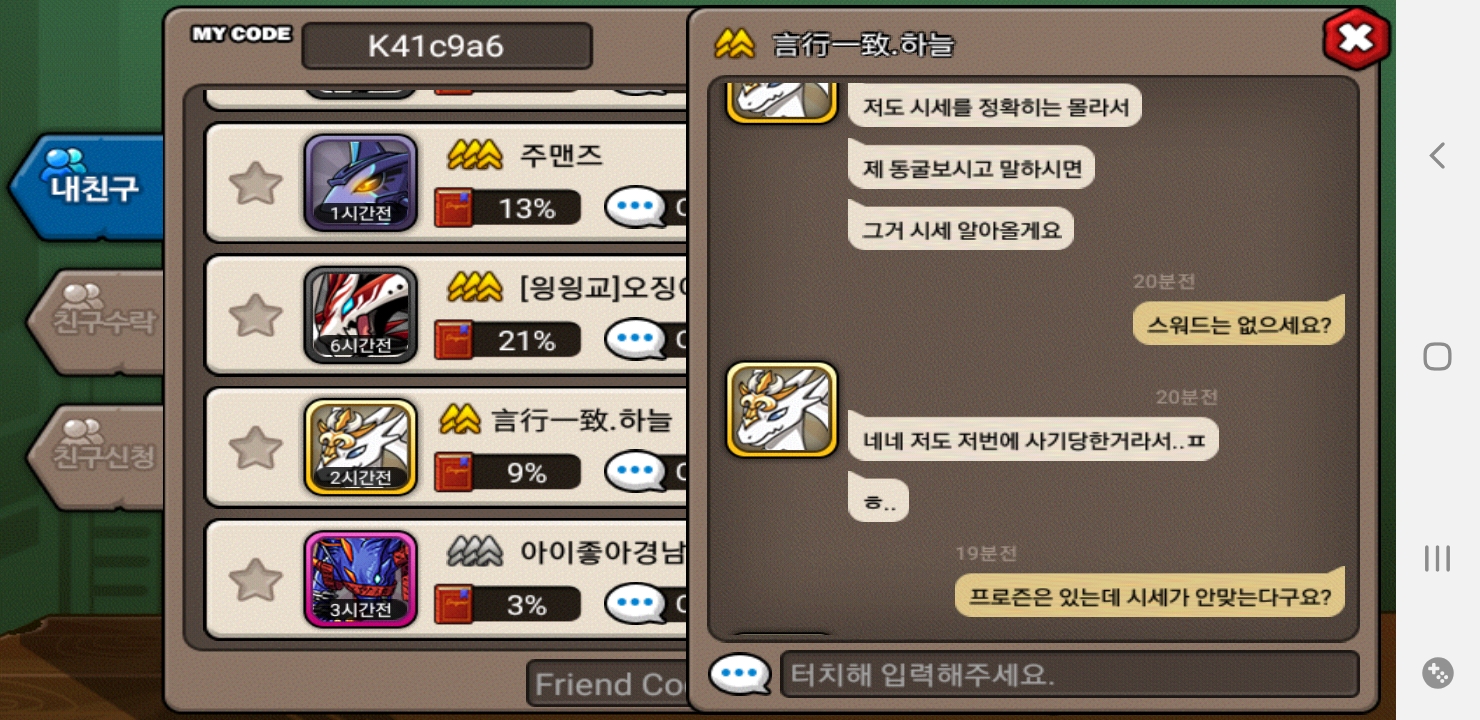The height and width of the screenshot is (720, 1480).
Task: Tap chat bubble icon beside message input
Action: pyautogui.click(x=740, y=674)
